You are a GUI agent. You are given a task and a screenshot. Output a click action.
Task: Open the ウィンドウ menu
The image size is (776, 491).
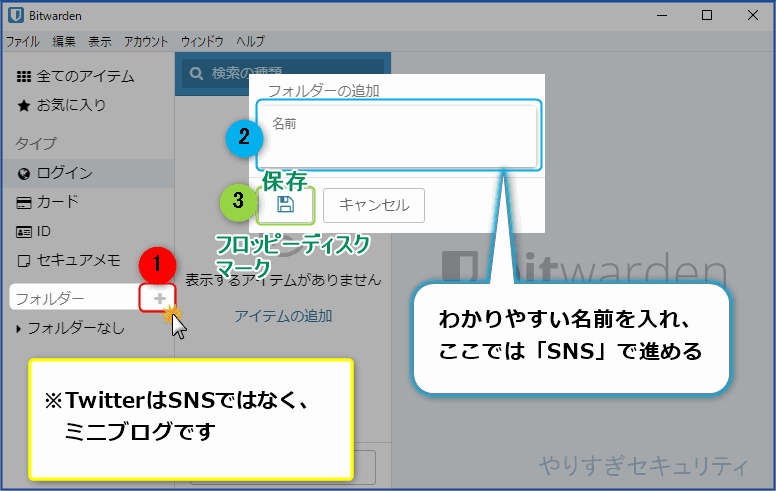[201, 42]
